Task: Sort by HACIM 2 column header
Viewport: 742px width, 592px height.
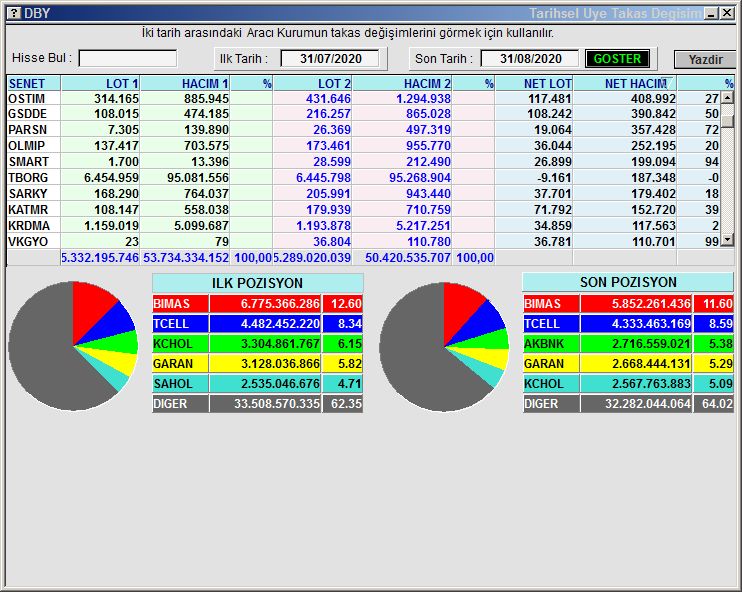Action: click(402, 83)
